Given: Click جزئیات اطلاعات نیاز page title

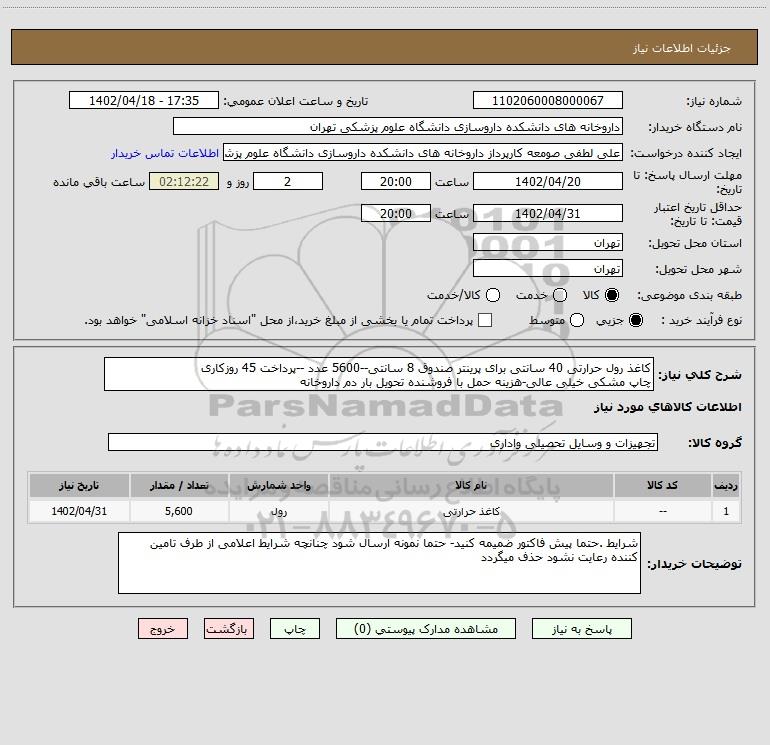Looking at the screenshot, I should click(x=682, y=48).
